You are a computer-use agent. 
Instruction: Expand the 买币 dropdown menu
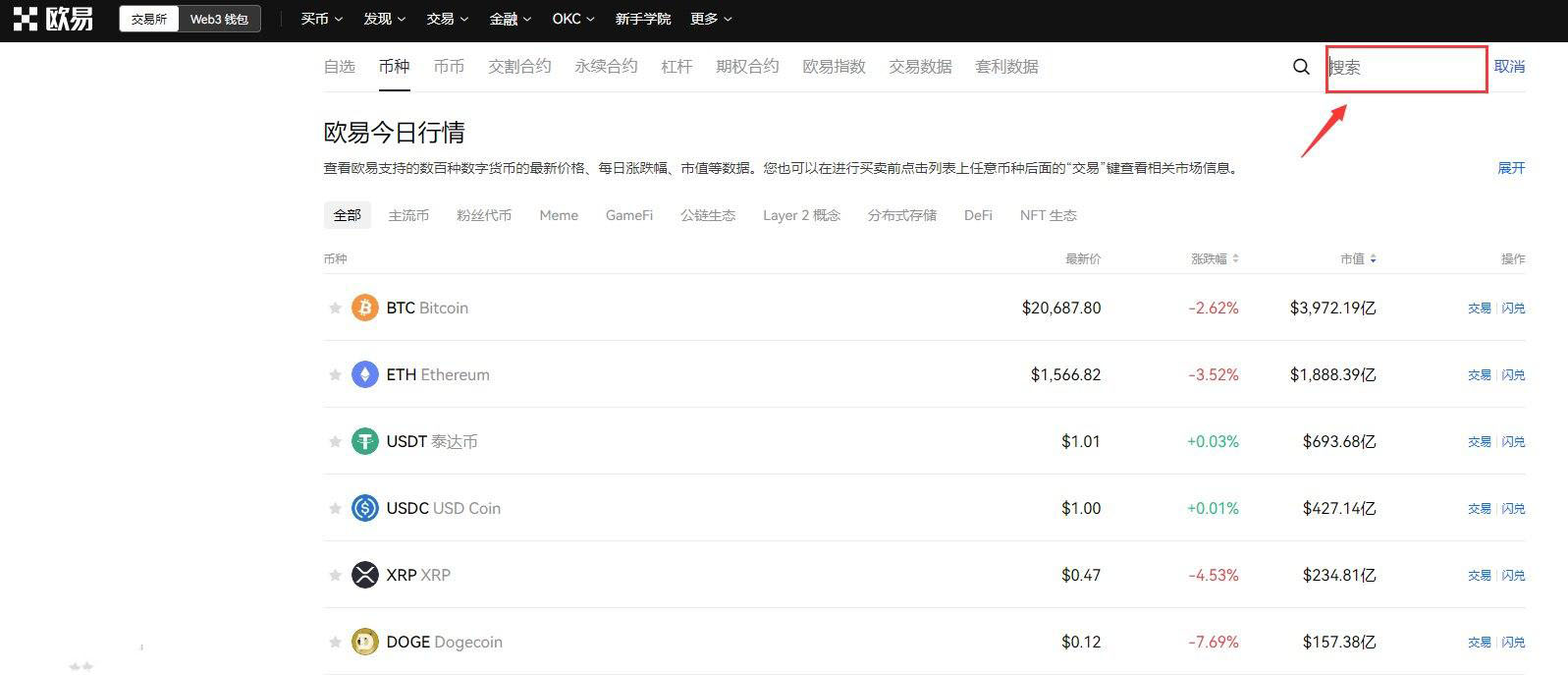pyautogui.click(x=322, y=19)
